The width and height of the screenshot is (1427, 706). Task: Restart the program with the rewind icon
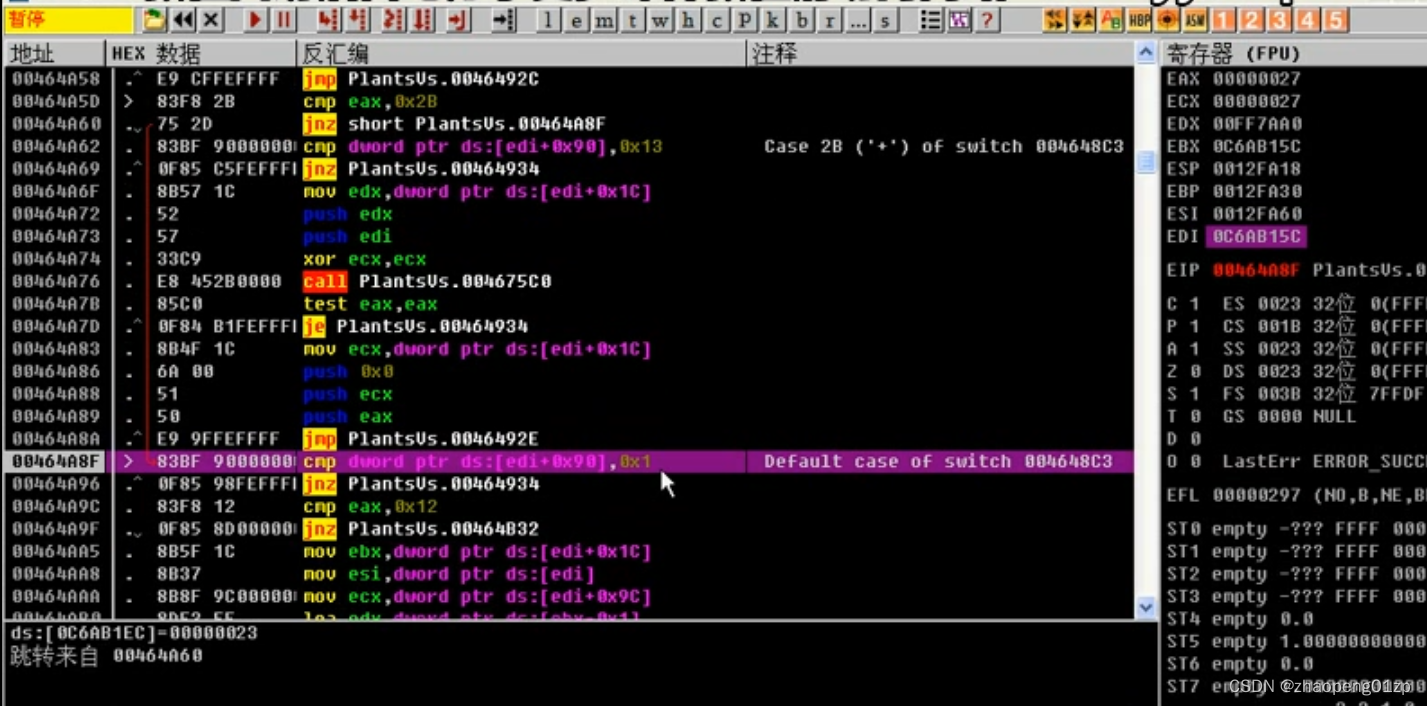tap(182, 20)
